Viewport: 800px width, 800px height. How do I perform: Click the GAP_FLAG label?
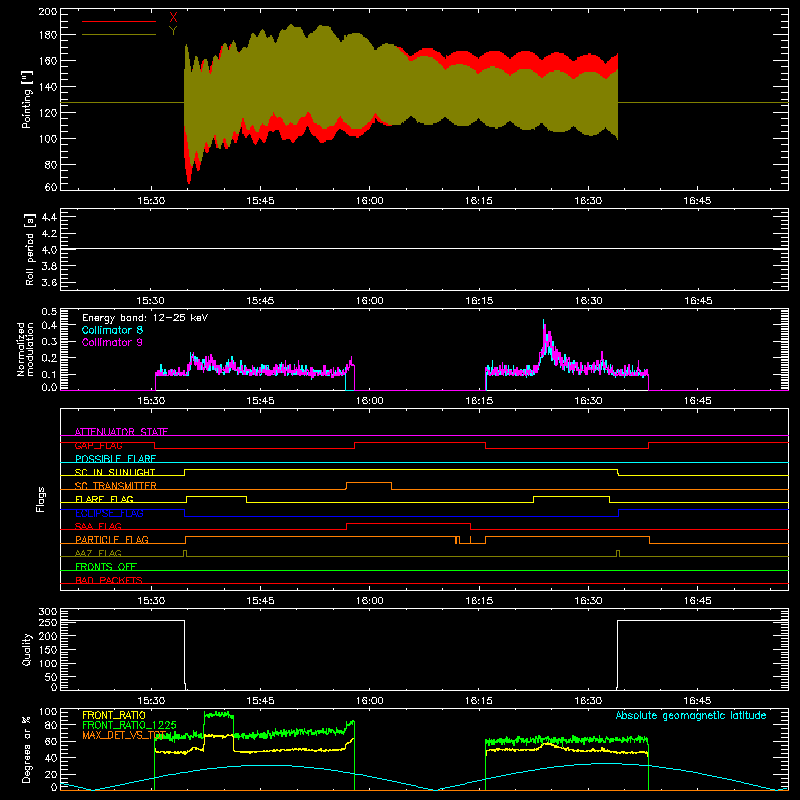click(98, 445)
